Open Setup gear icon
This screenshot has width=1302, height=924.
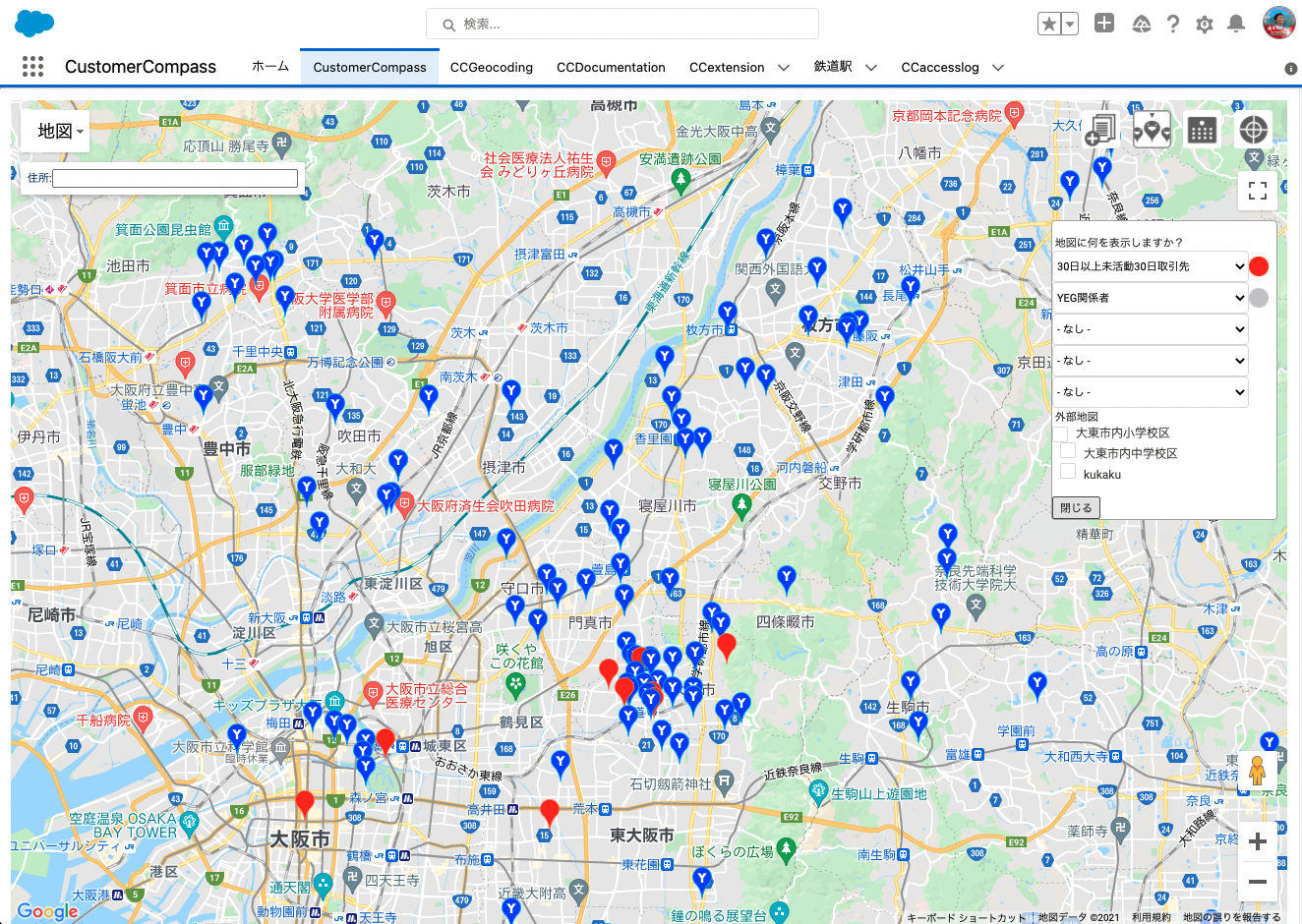point(1205,25)
